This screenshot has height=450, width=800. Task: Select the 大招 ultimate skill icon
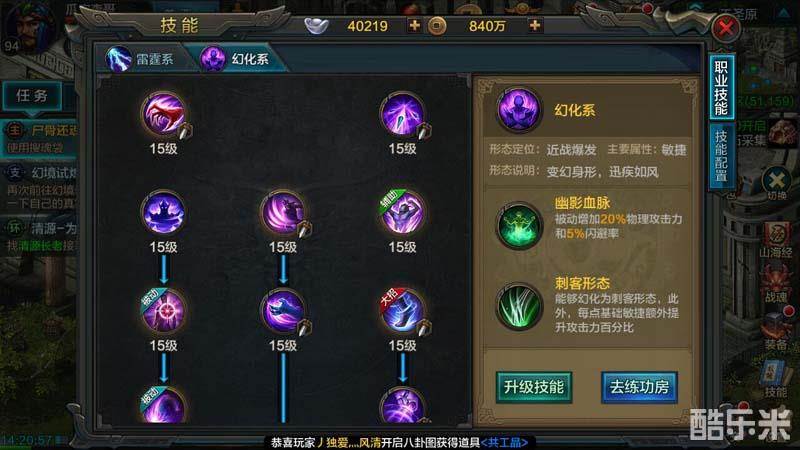click(x=402, y=311)
